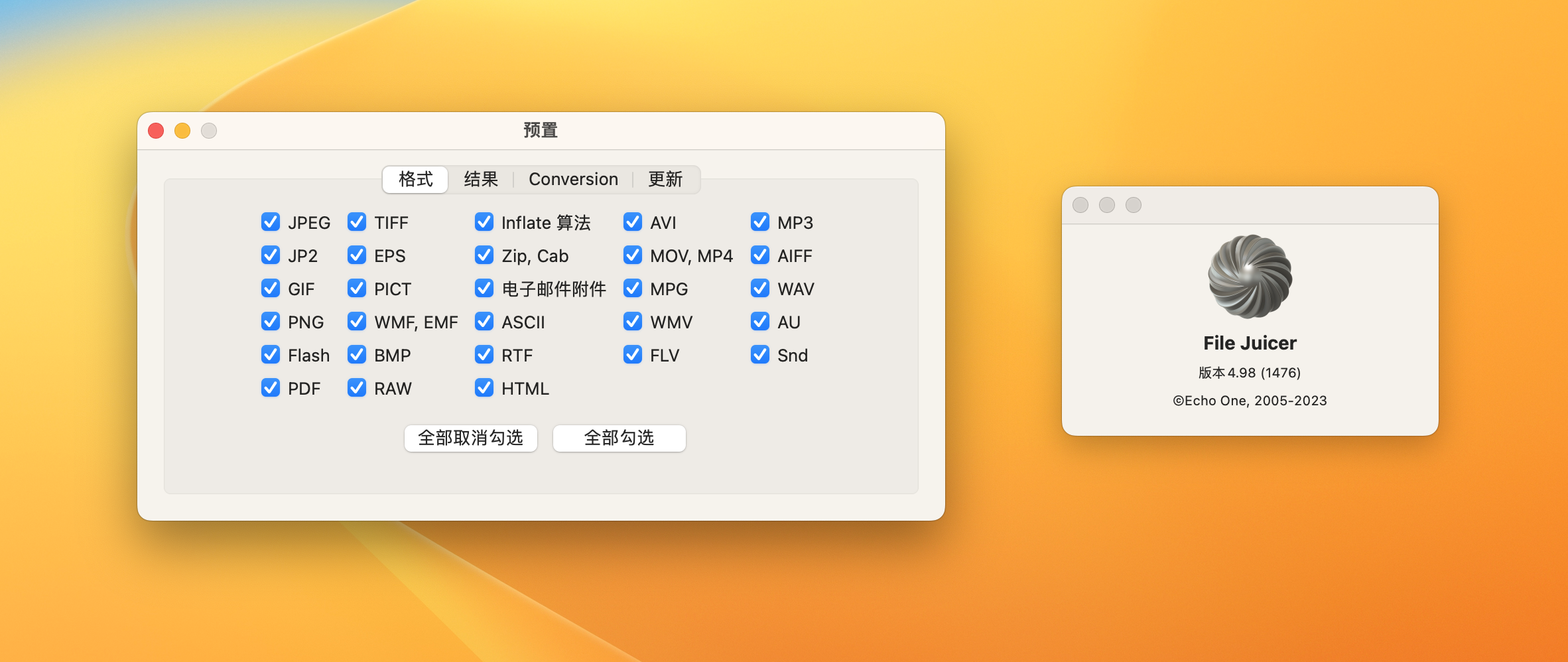Toggle the WMV checkbox

[x=633, y=322]
